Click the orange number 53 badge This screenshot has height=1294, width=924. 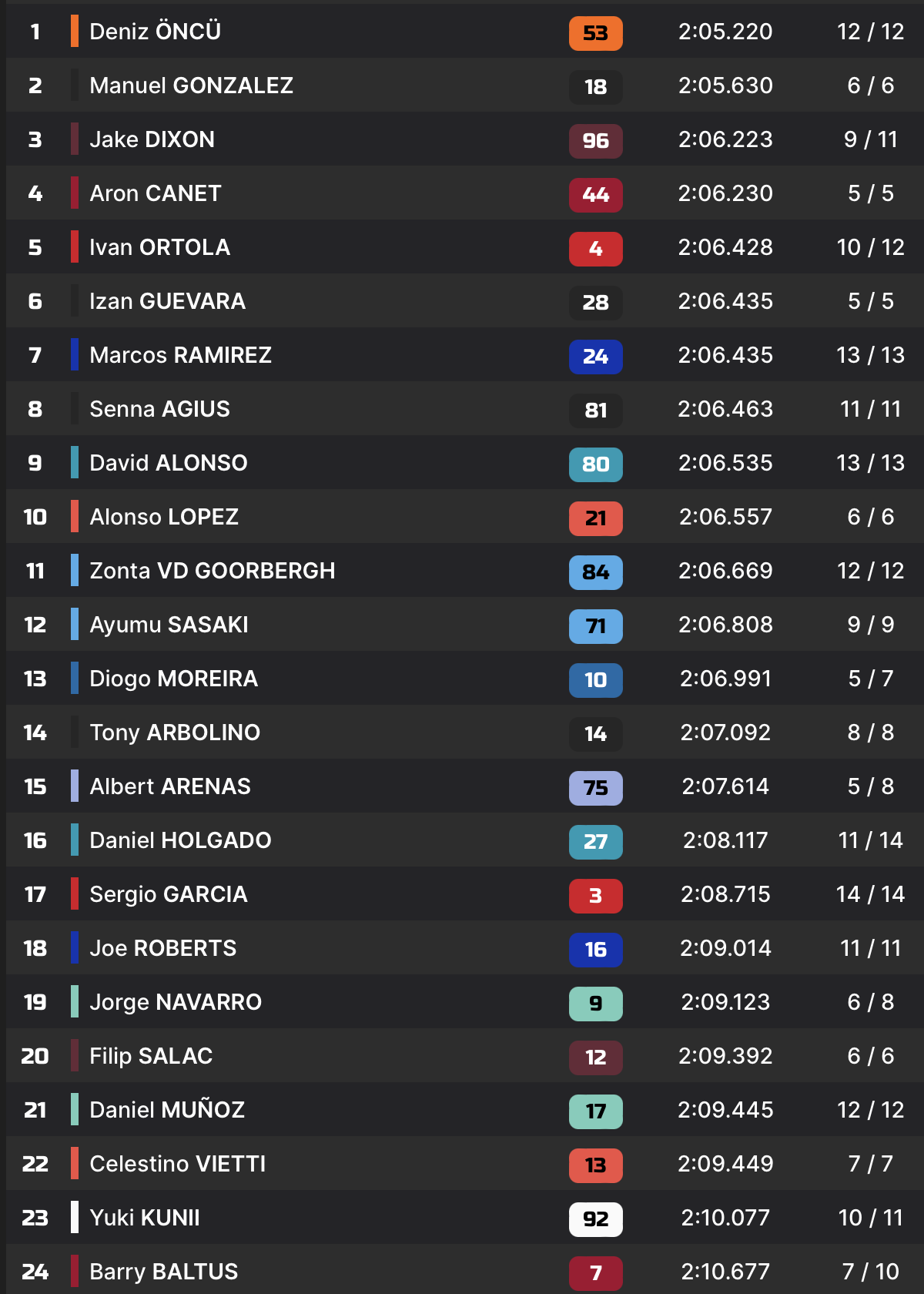(595, 33)
